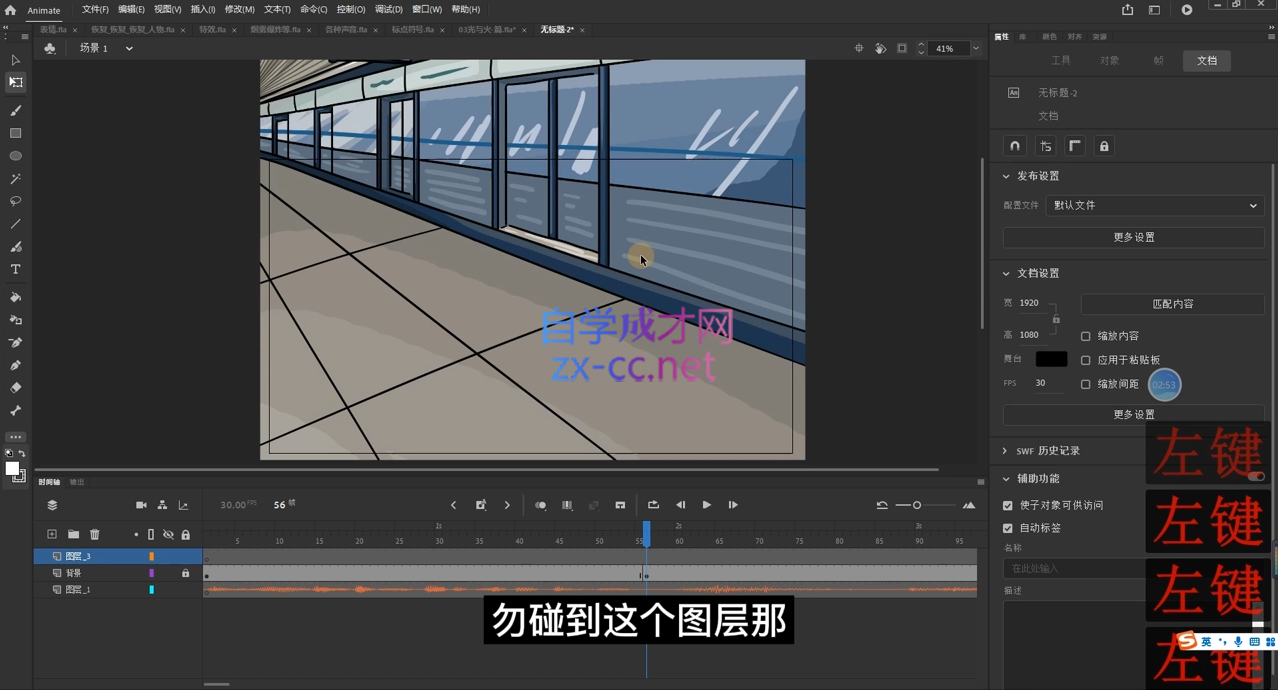Screen dimensions: 1278x690
Task: Toggle loop playback in the timeline
Action: pyautogui.click(x=653, y=505)
